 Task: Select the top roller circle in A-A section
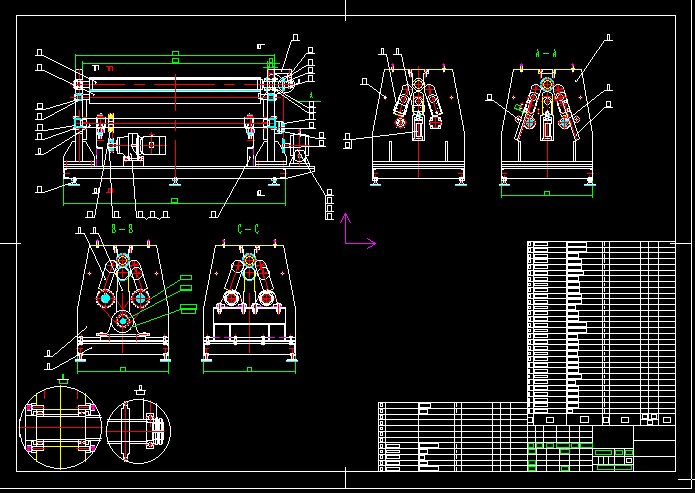pyautogui.click(x=546, y=90)
